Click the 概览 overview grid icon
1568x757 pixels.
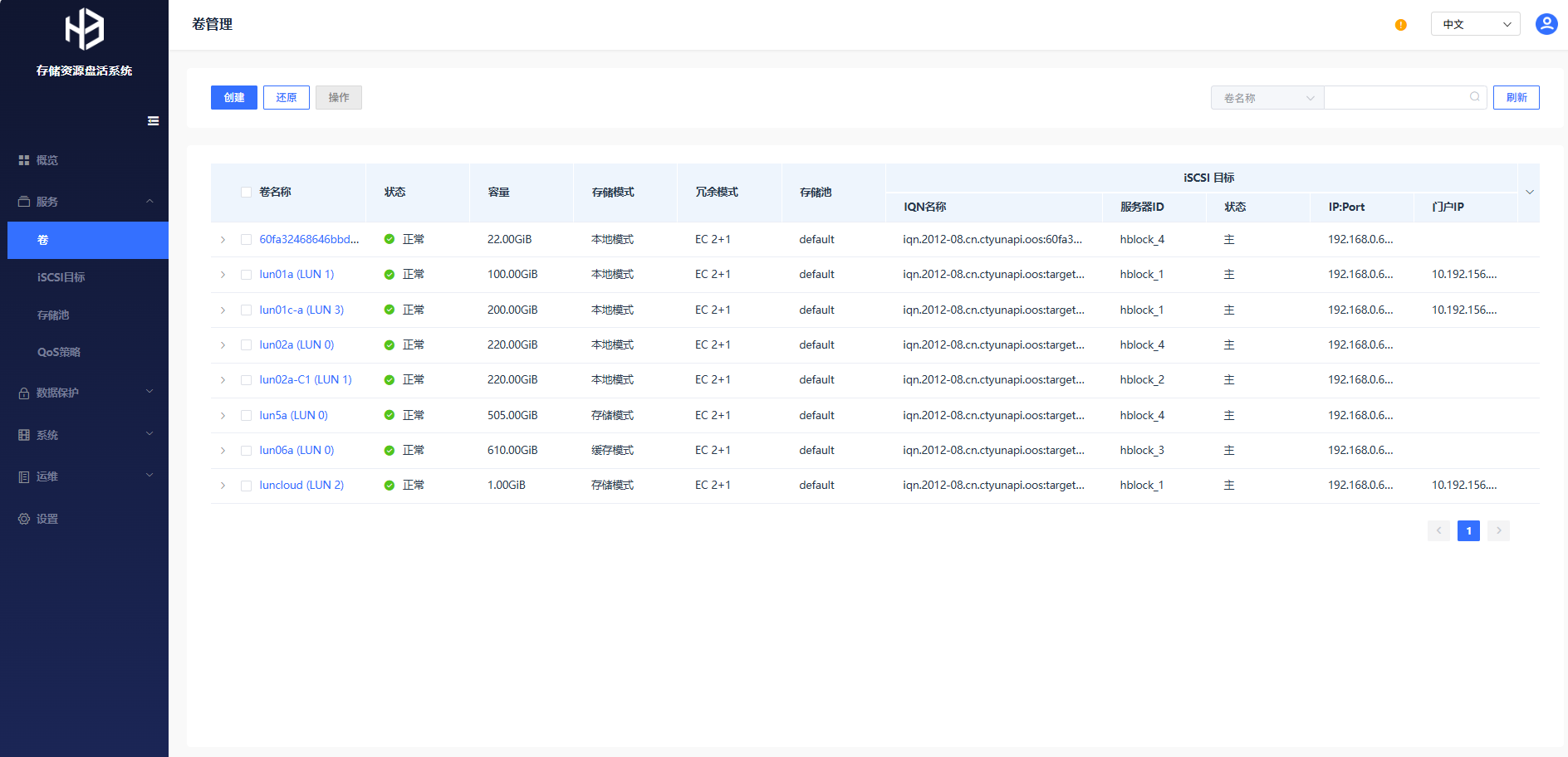(x=24, y=160)
